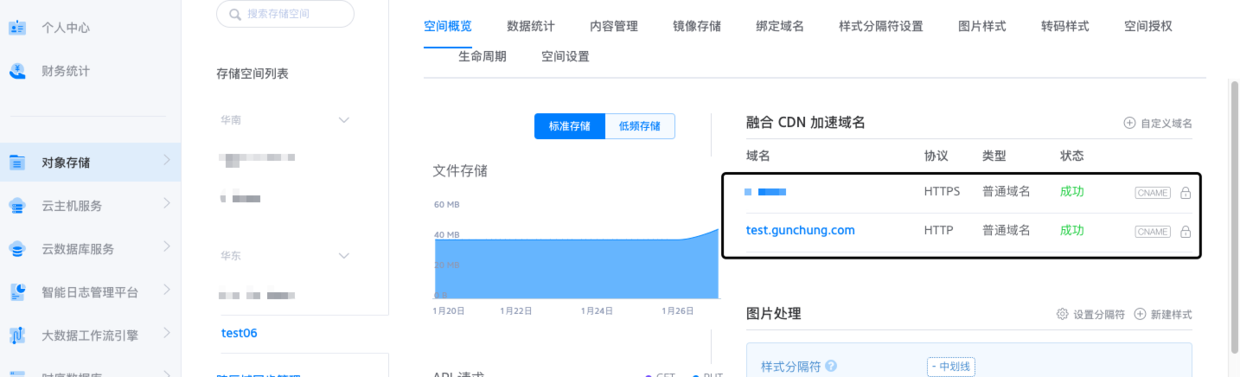The width and height of the screenshot is (1240, 377).
Task: Click 融合 CDN 加速域名 heading
Action: click(x=805, y=122)
